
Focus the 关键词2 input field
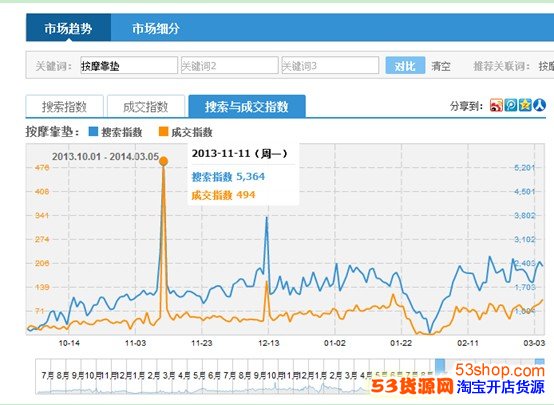[x=230, y=65]
